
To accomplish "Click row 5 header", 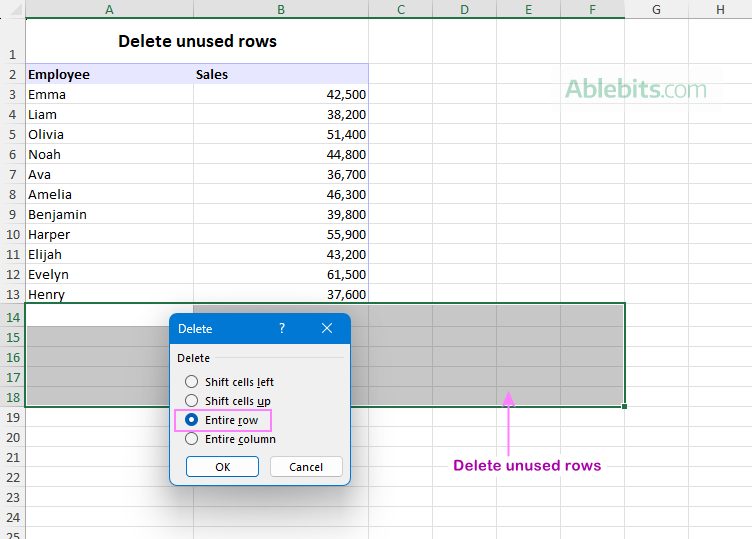I will click(12, 134).
